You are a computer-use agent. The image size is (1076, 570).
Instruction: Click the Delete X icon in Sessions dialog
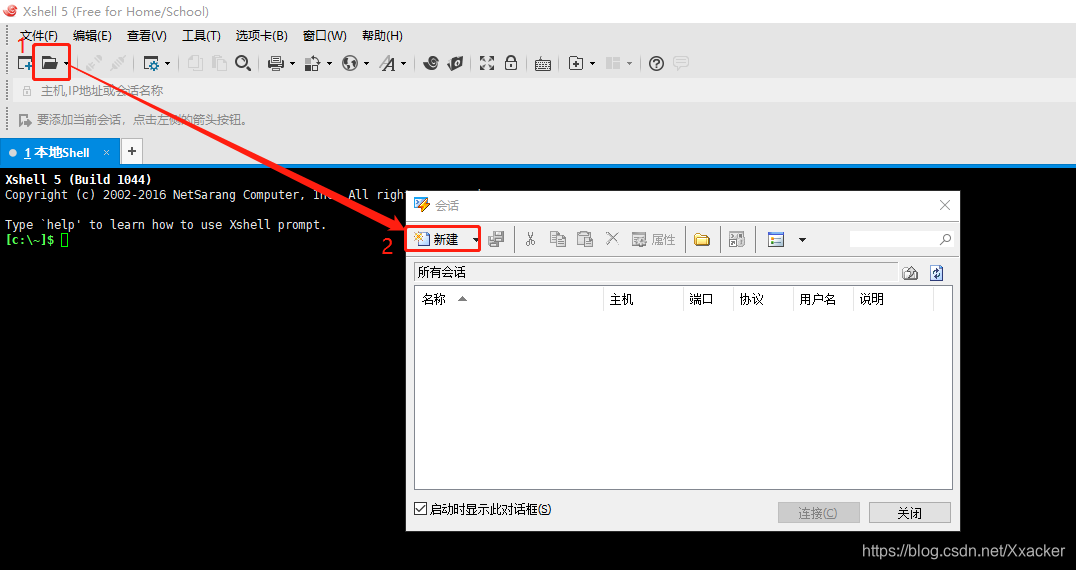(x=612, y=238)
